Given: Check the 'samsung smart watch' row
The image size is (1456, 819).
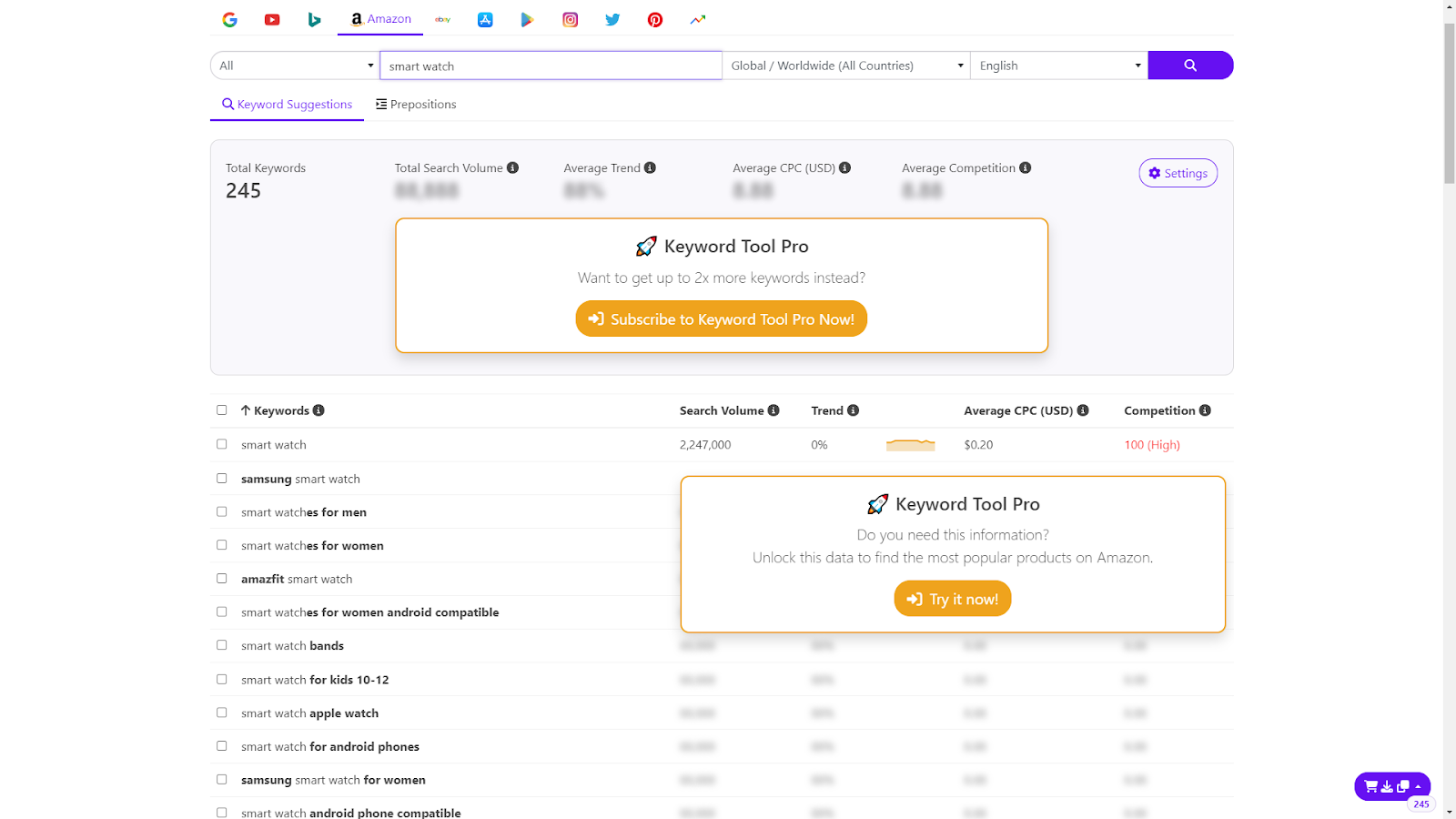Looking at the screenshot, I should (221, 478).
